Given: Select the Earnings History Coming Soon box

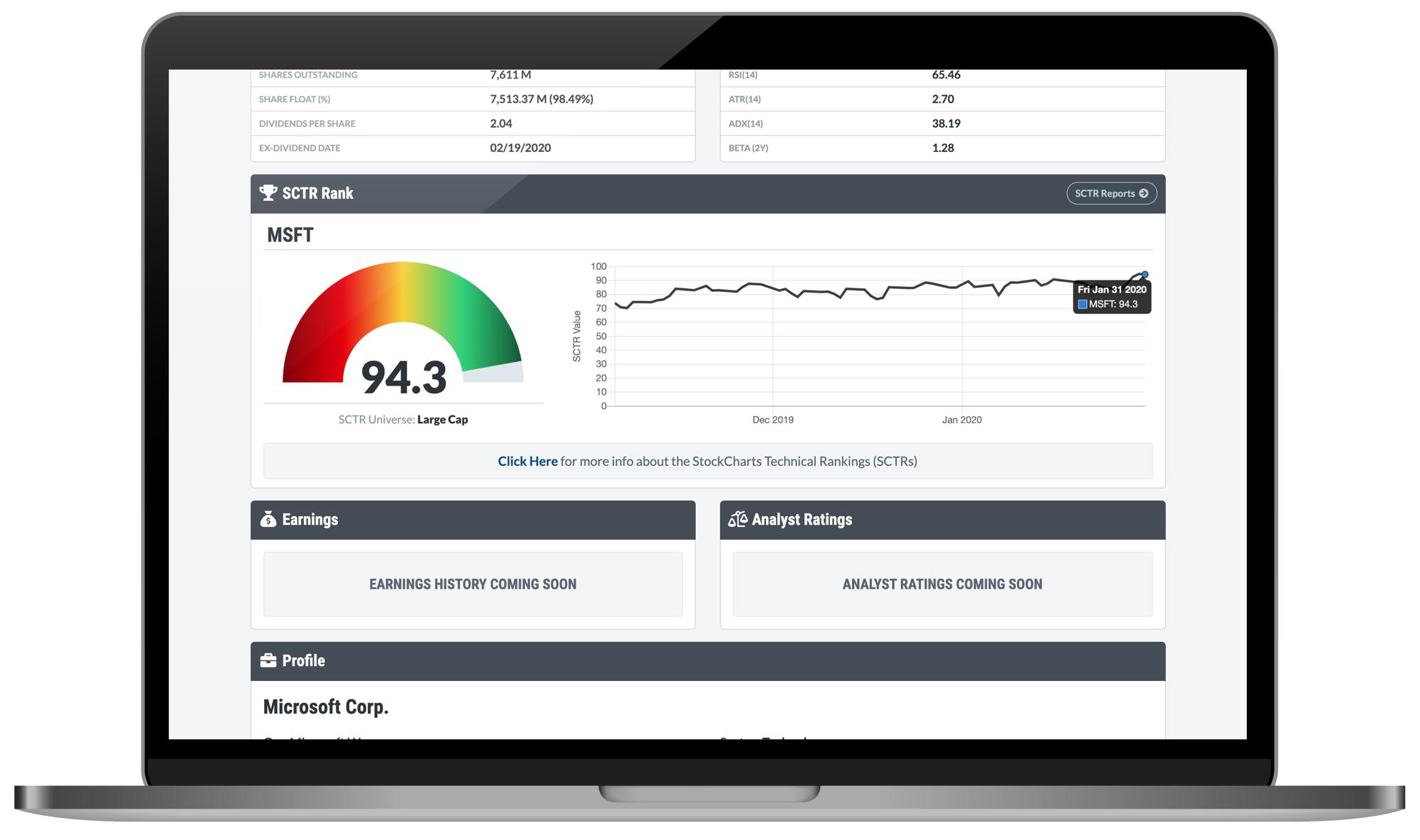Looking at the screenshot, I should (x=473, y=584).
